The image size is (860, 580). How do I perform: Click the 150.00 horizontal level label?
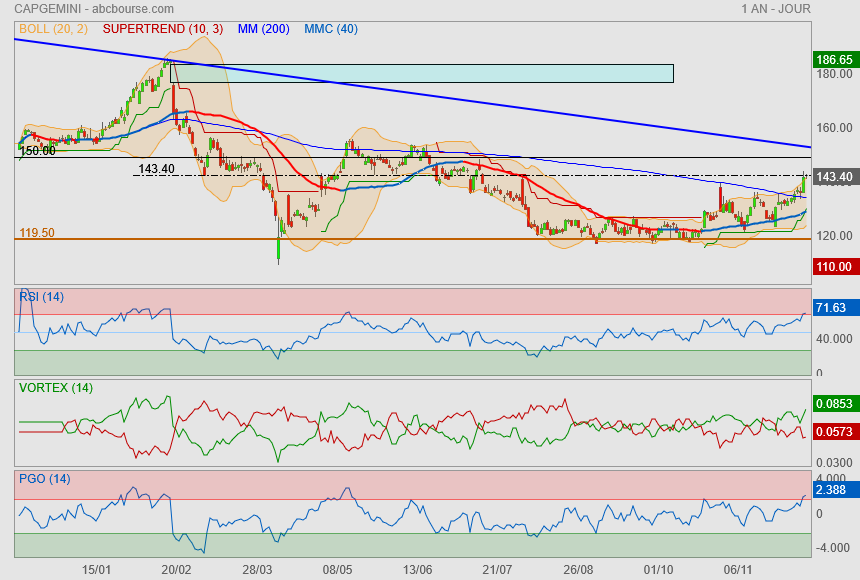pyautogui.click(x=37, y=151)
